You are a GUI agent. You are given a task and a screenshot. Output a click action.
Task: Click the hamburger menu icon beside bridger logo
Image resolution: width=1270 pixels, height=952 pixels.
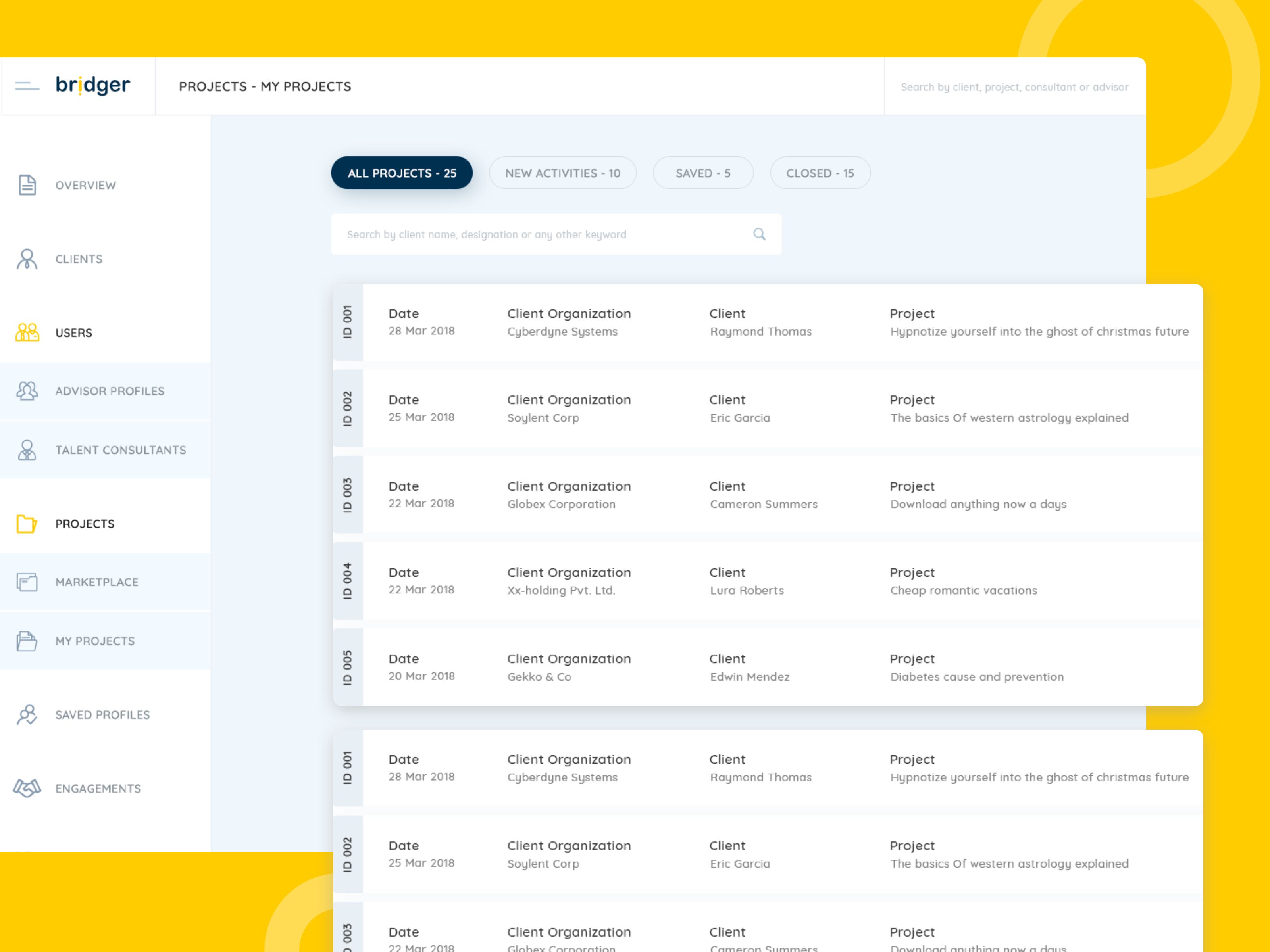tap(27, 86)
